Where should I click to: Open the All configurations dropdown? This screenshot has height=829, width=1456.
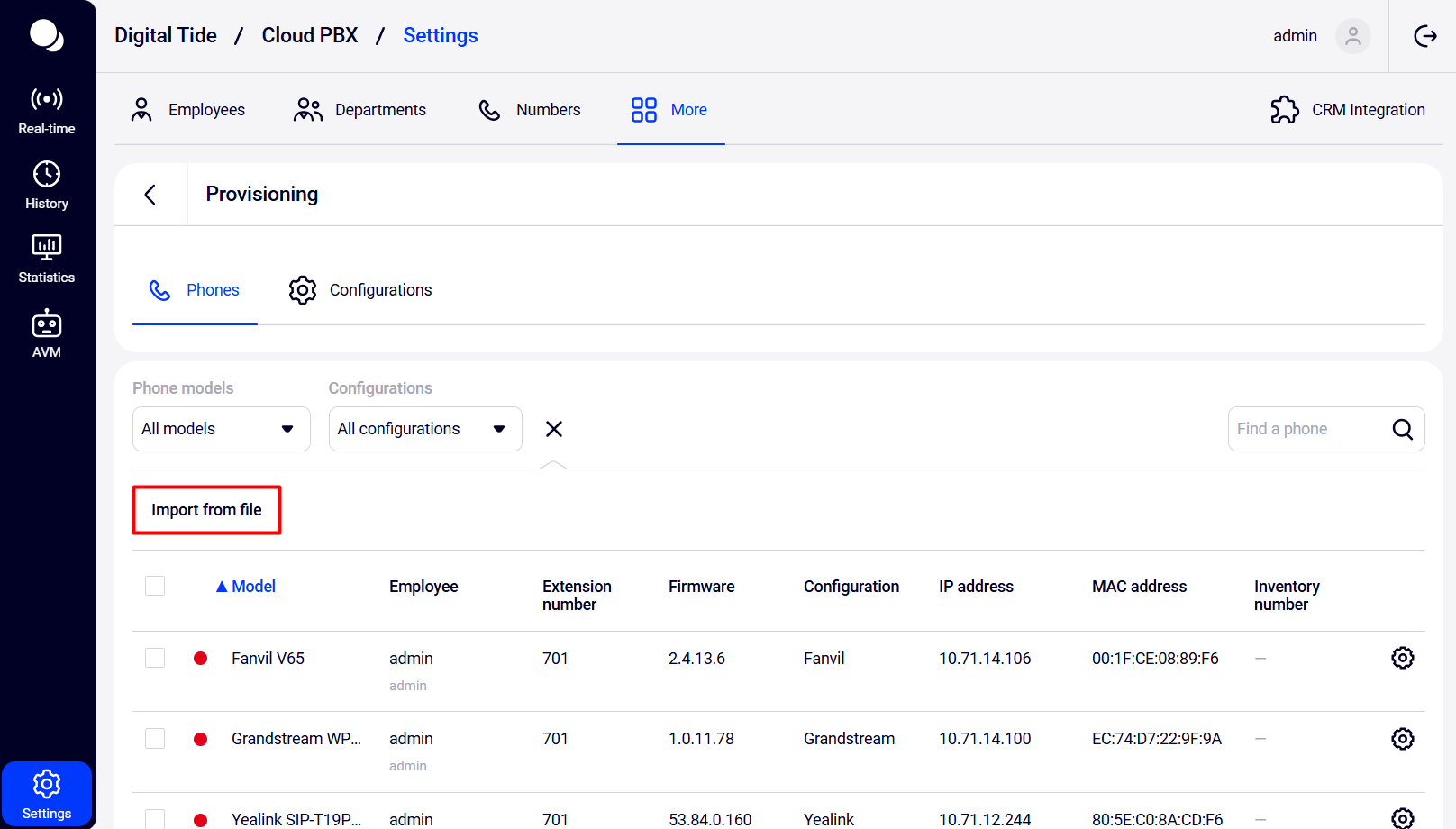tap(424, 429)
